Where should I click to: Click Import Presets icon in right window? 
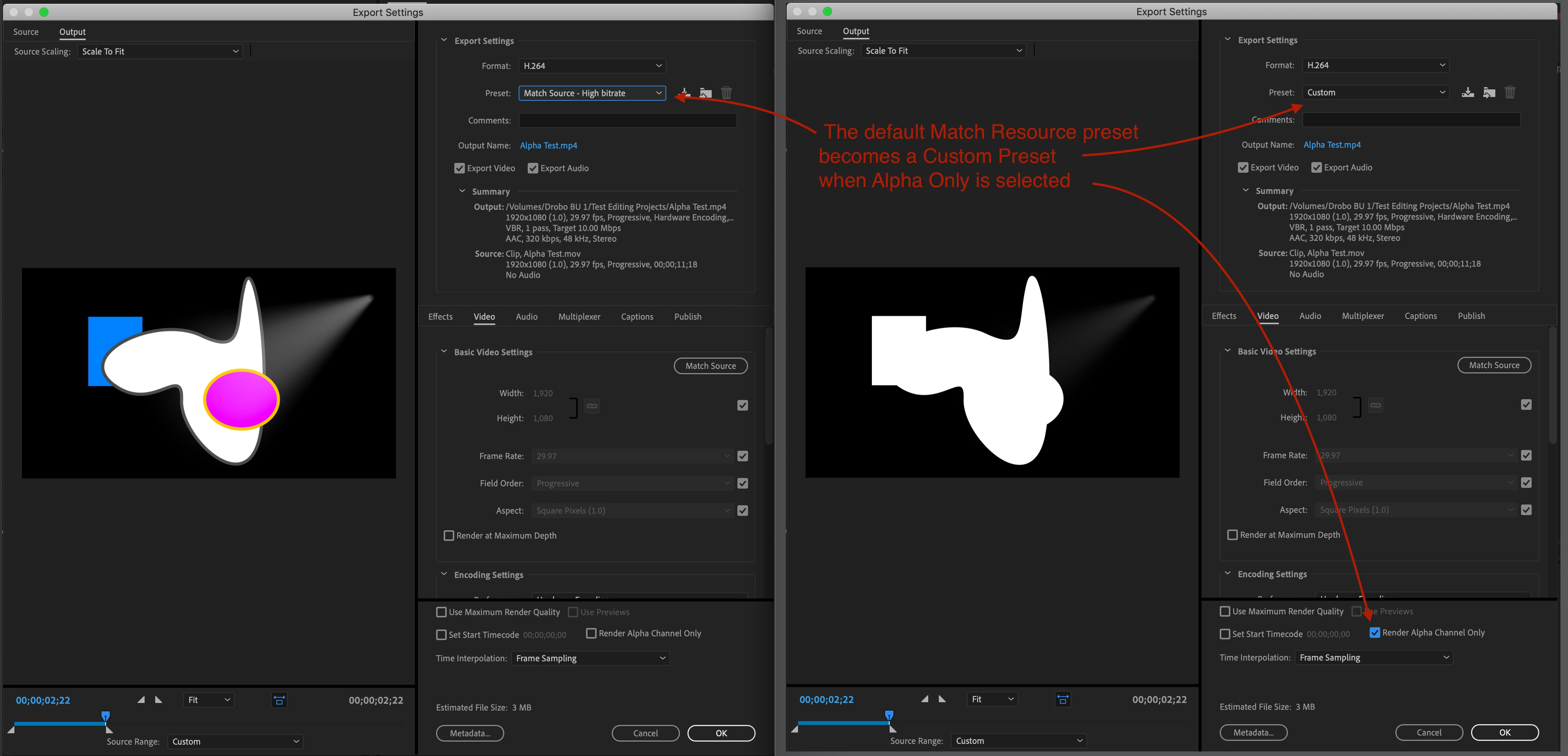(x=1489, y=92)
